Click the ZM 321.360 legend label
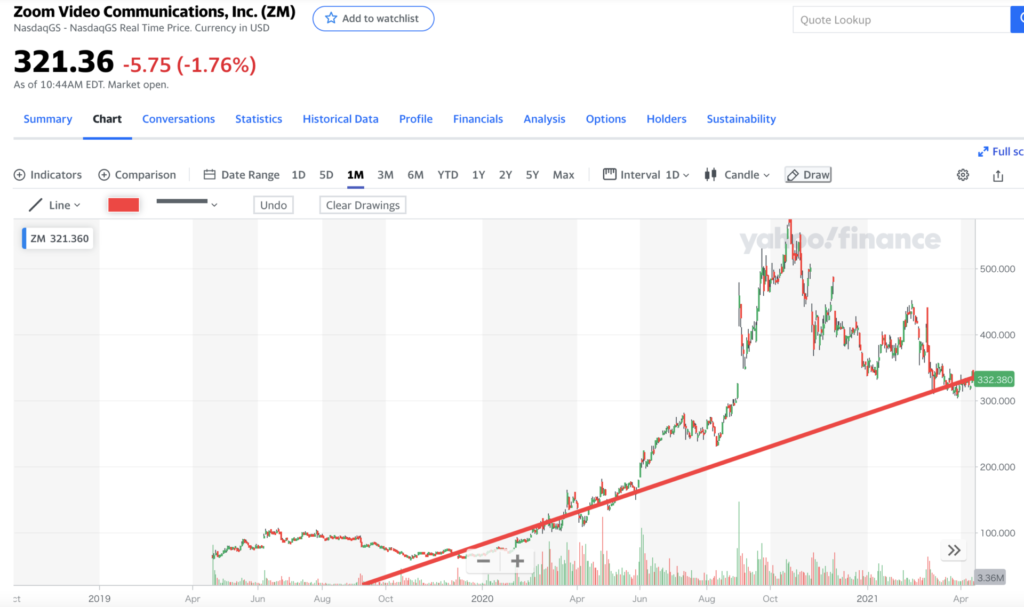The height and width of the screenshot is (607, 1024). click(x=57, y=238)
